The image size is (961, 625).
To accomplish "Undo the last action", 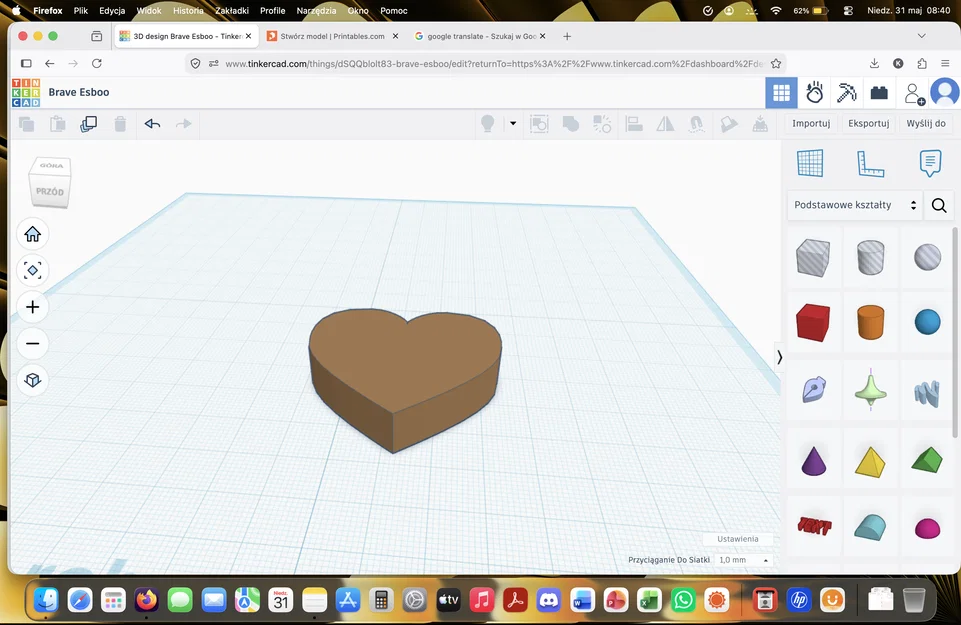I will [x=152, y=124].
